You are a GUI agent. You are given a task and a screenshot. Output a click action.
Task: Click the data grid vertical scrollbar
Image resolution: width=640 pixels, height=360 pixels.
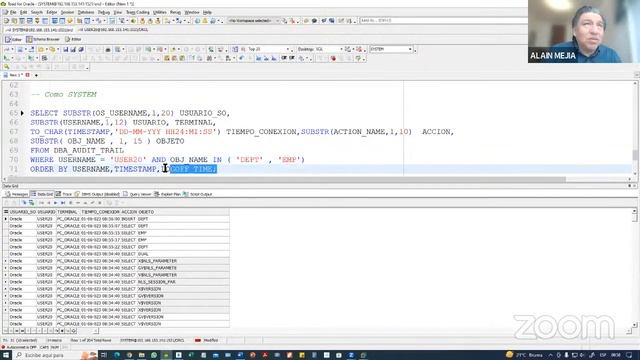(x=634, y=268)
